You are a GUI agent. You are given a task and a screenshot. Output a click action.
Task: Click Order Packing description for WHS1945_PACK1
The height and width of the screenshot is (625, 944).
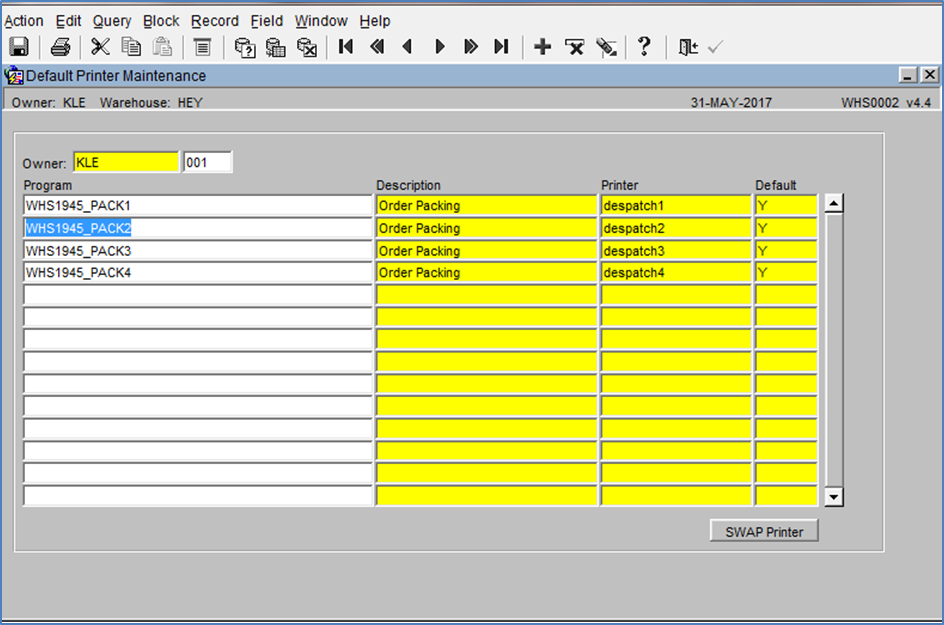click(486, 205)
